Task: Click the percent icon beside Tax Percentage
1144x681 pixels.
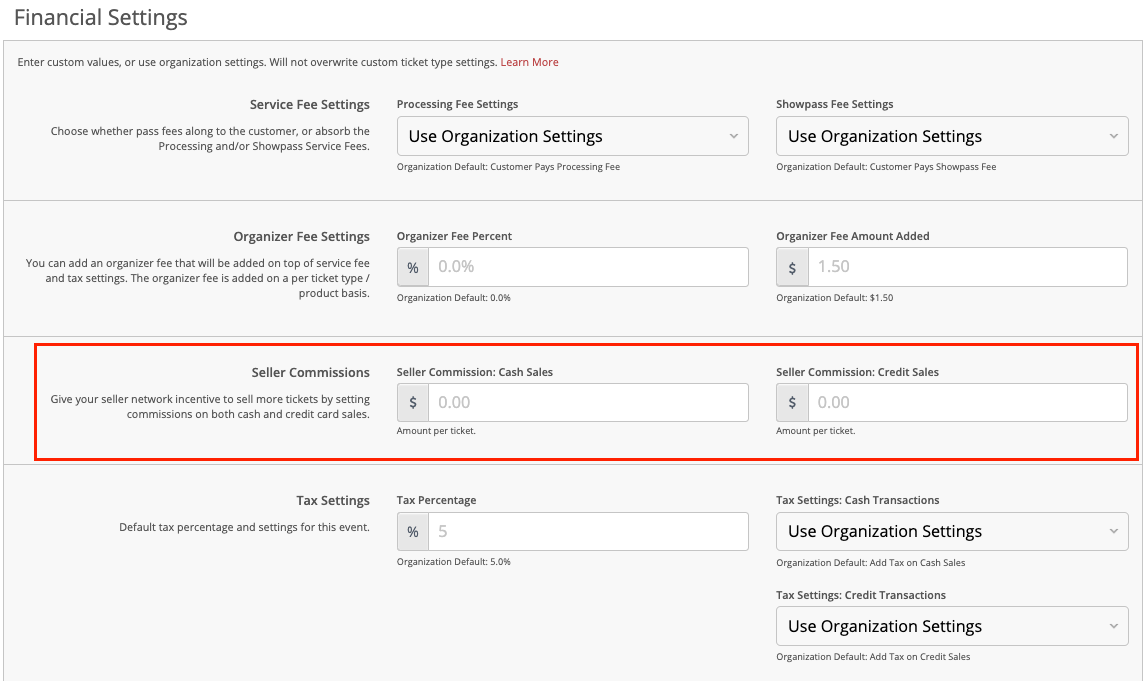Action: [x=413, y=531]
